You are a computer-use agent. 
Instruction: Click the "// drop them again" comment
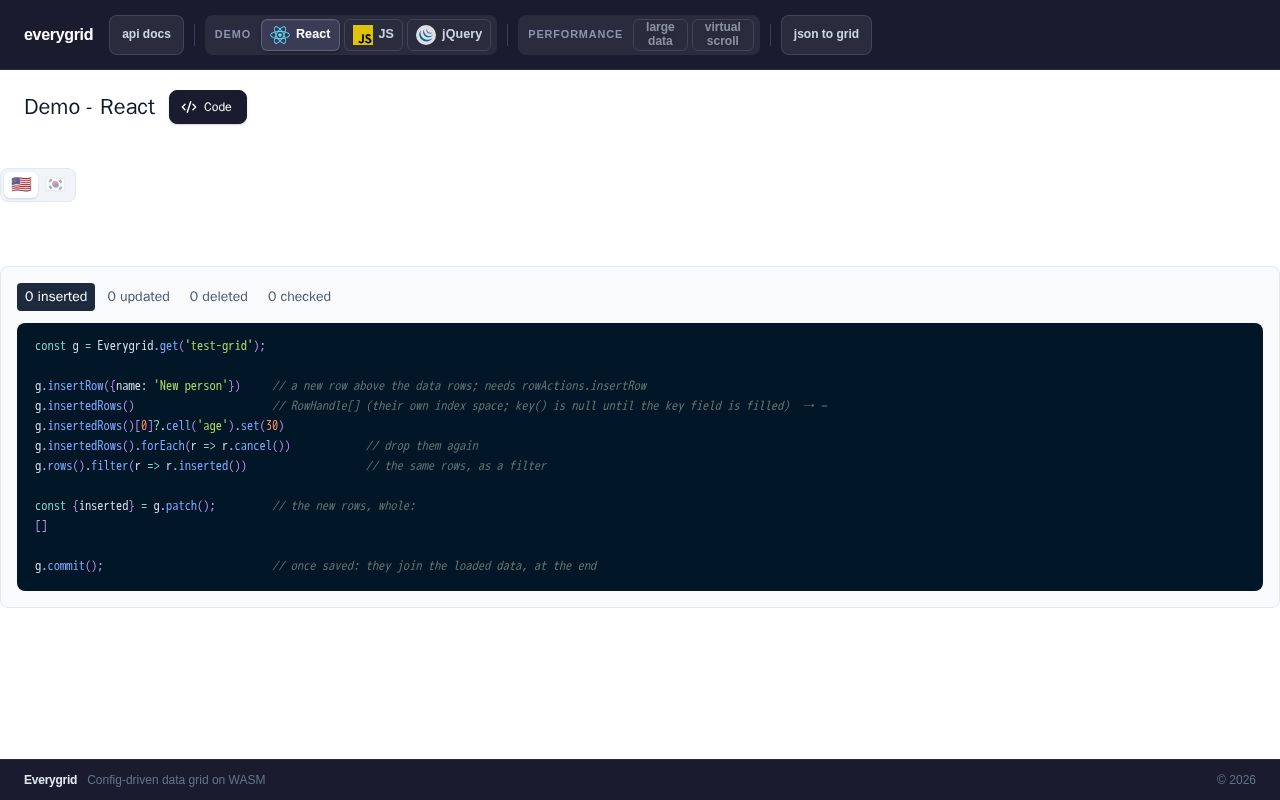pyautogui.click(x=422, y=446)
